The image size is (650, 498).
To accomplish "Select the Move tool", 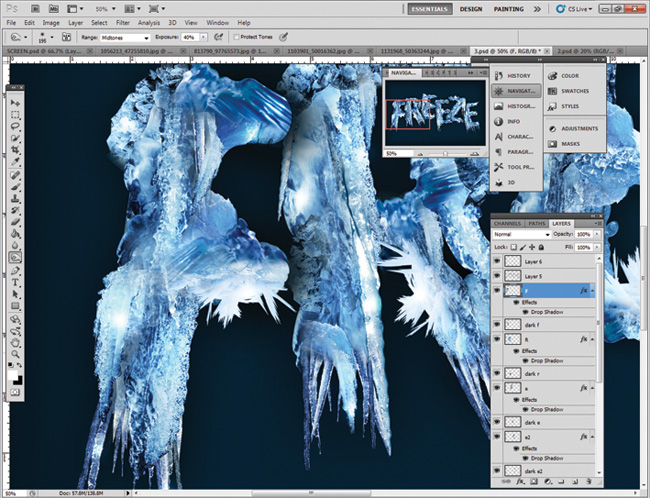I will click(x=15, y=103).
